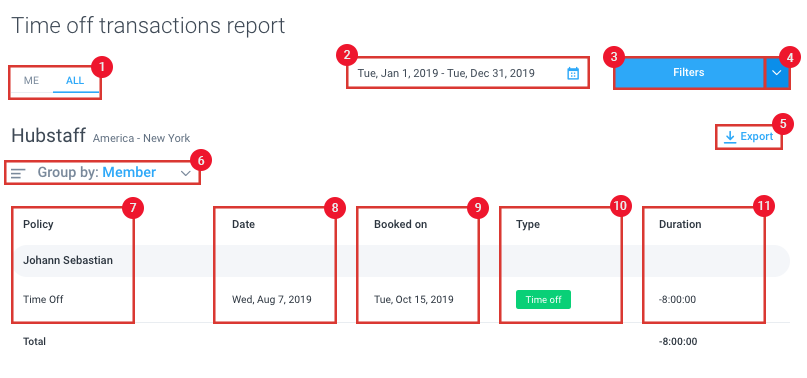The width and height of the screenshot is (807, 378).
Task: Select the ALL tab
Action: tap(75, 81)
